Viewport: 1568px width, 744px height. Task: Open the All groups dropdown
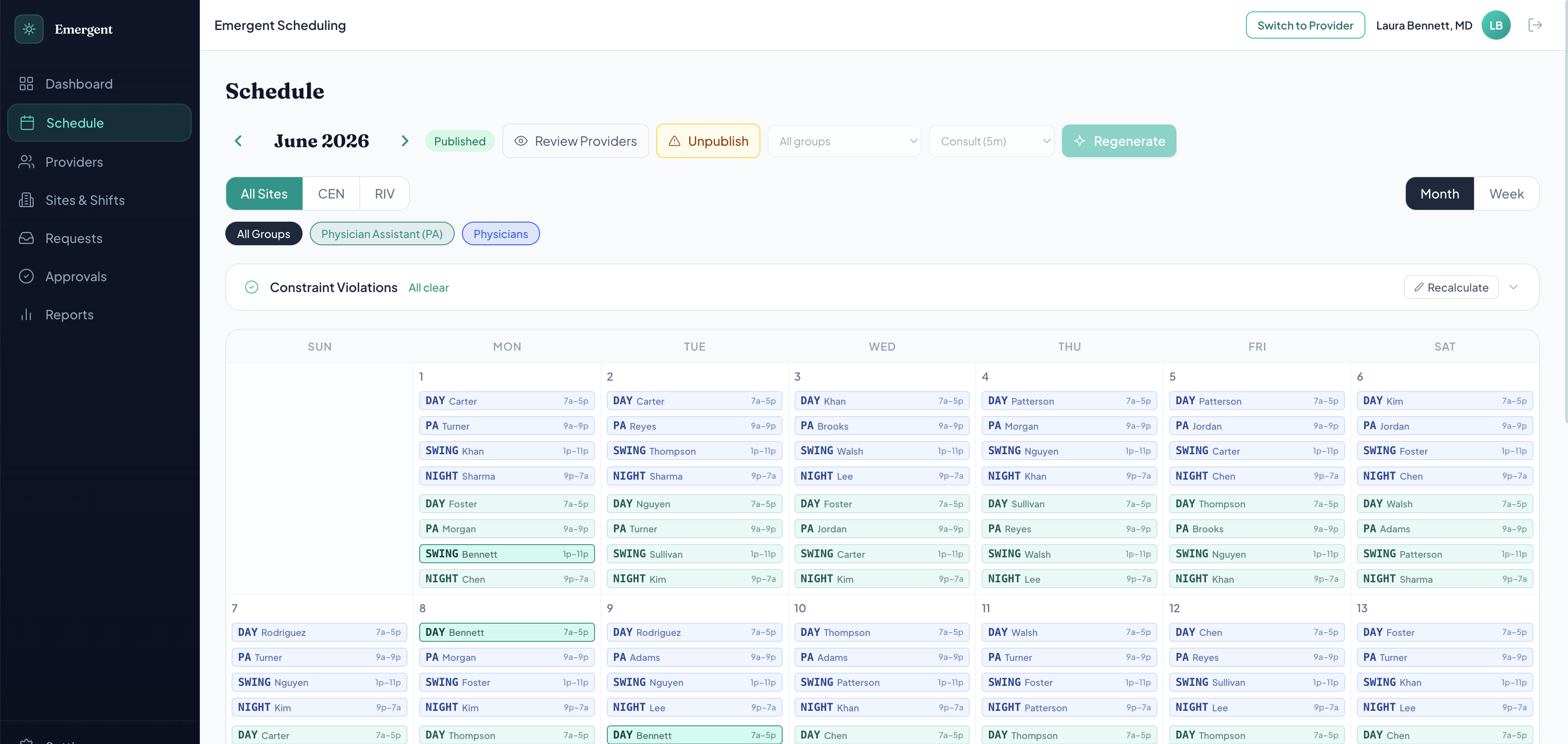tap(844, 141)
